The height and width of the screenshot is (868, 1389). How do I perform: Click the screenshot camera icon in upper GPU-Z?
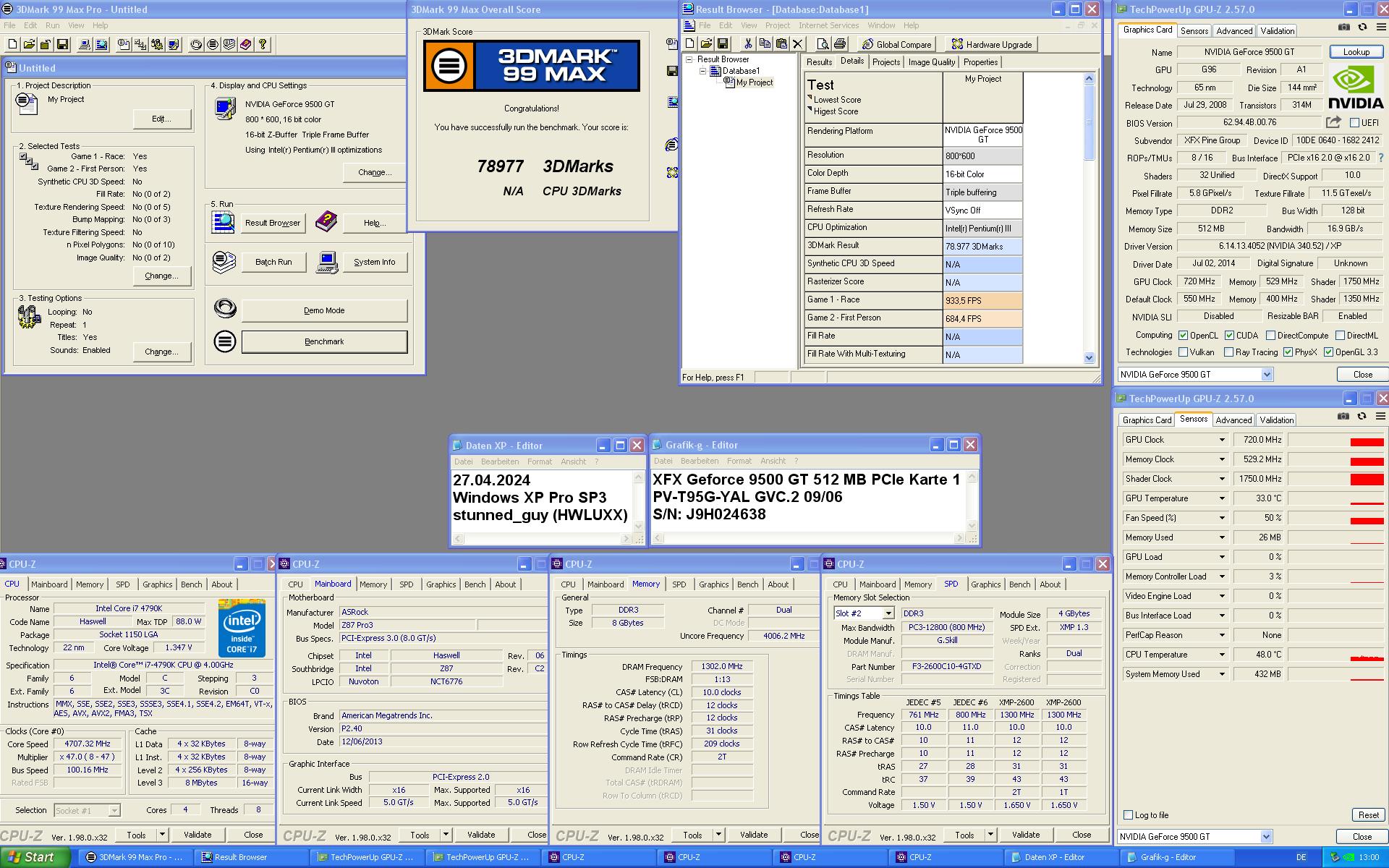tap(1343, 27)
